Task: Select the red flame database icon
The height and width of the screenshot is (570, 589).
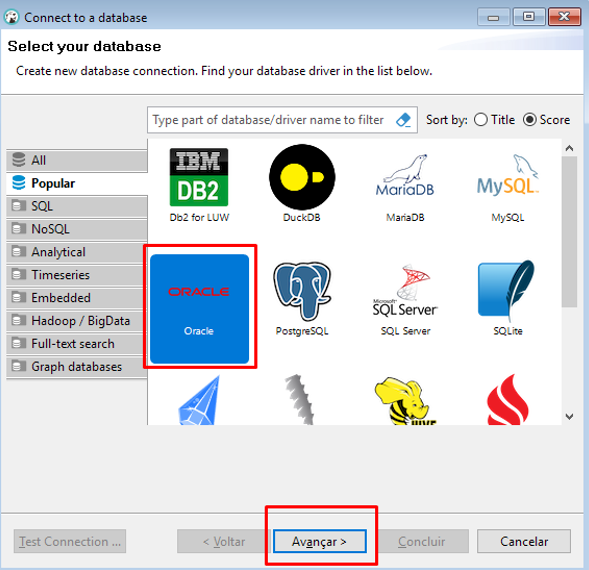Action: (x=508, y=400)
